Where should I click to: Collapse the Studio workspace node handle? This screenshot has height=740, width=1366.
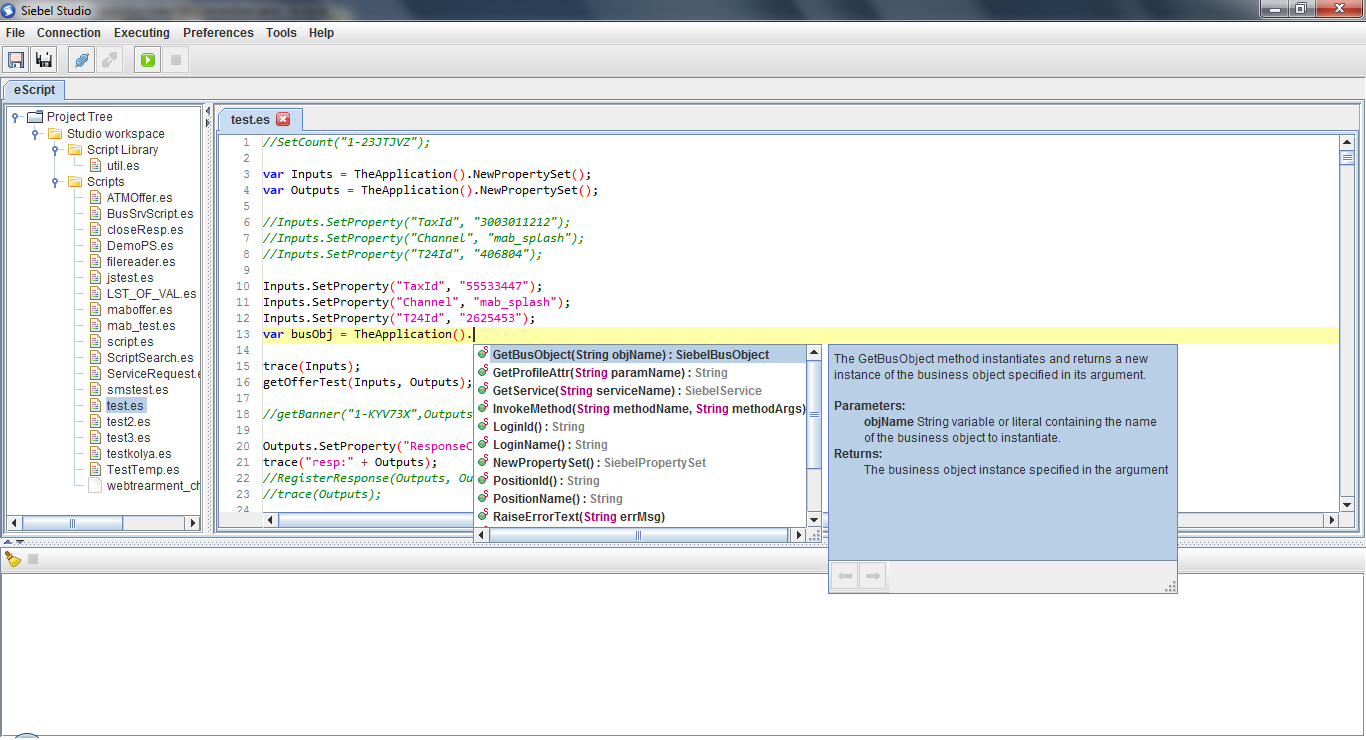pyautogui.click(x=35, y=133)
